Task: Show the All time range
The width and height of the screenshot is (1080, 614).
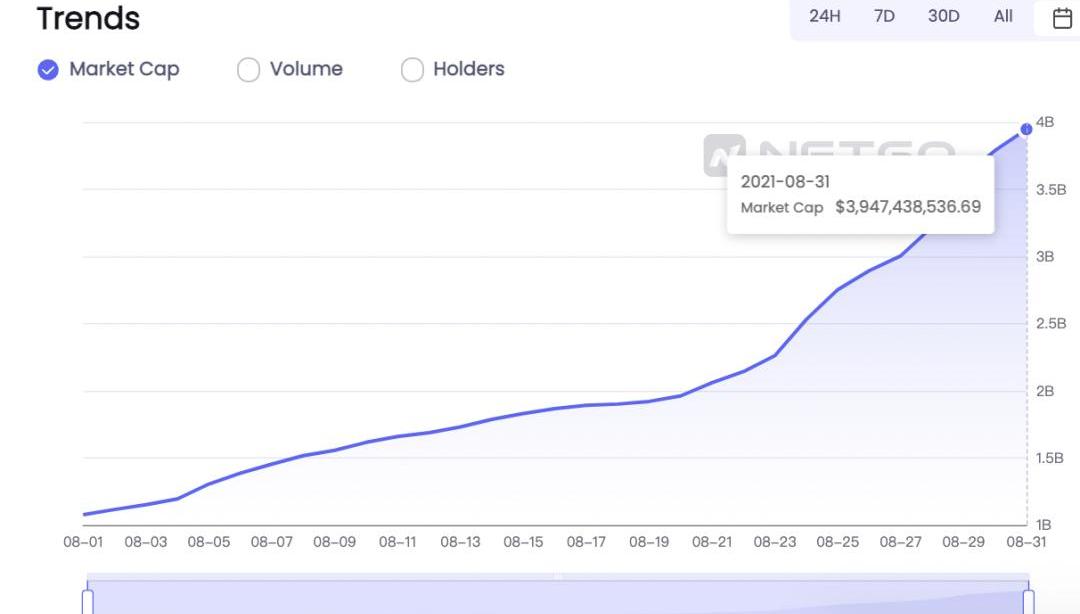Action: click(x=1003, y=16)
